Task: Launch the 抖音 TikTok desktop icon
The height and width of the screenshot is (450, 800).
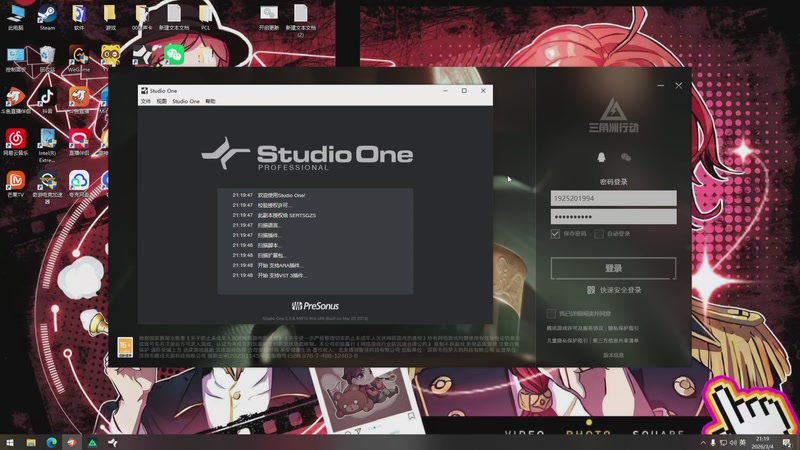Action: pyautogui.click(x=47, y=101)
